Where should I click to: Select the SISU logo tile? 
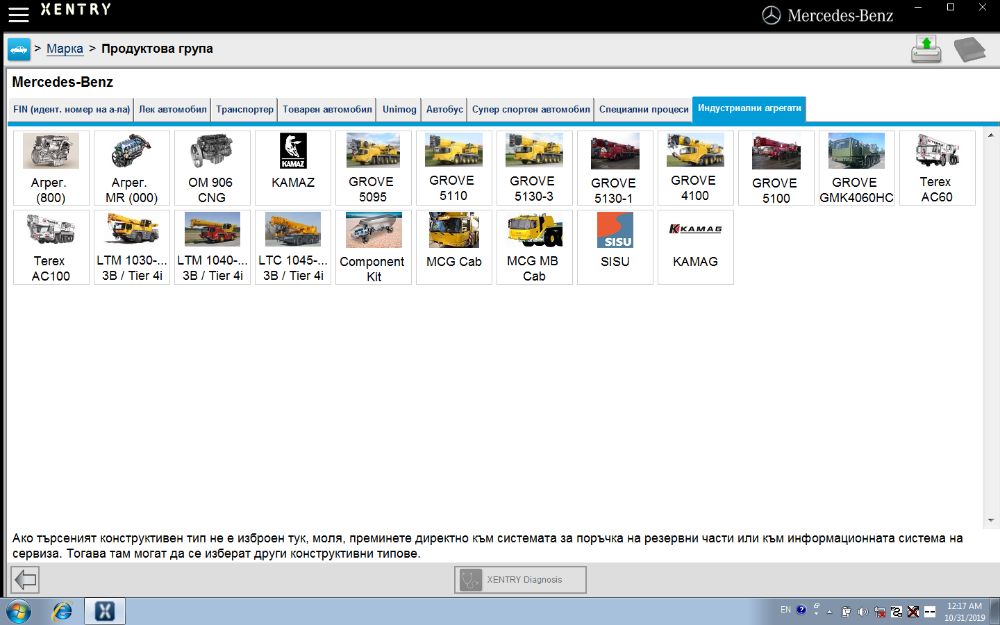click(615, 247)
